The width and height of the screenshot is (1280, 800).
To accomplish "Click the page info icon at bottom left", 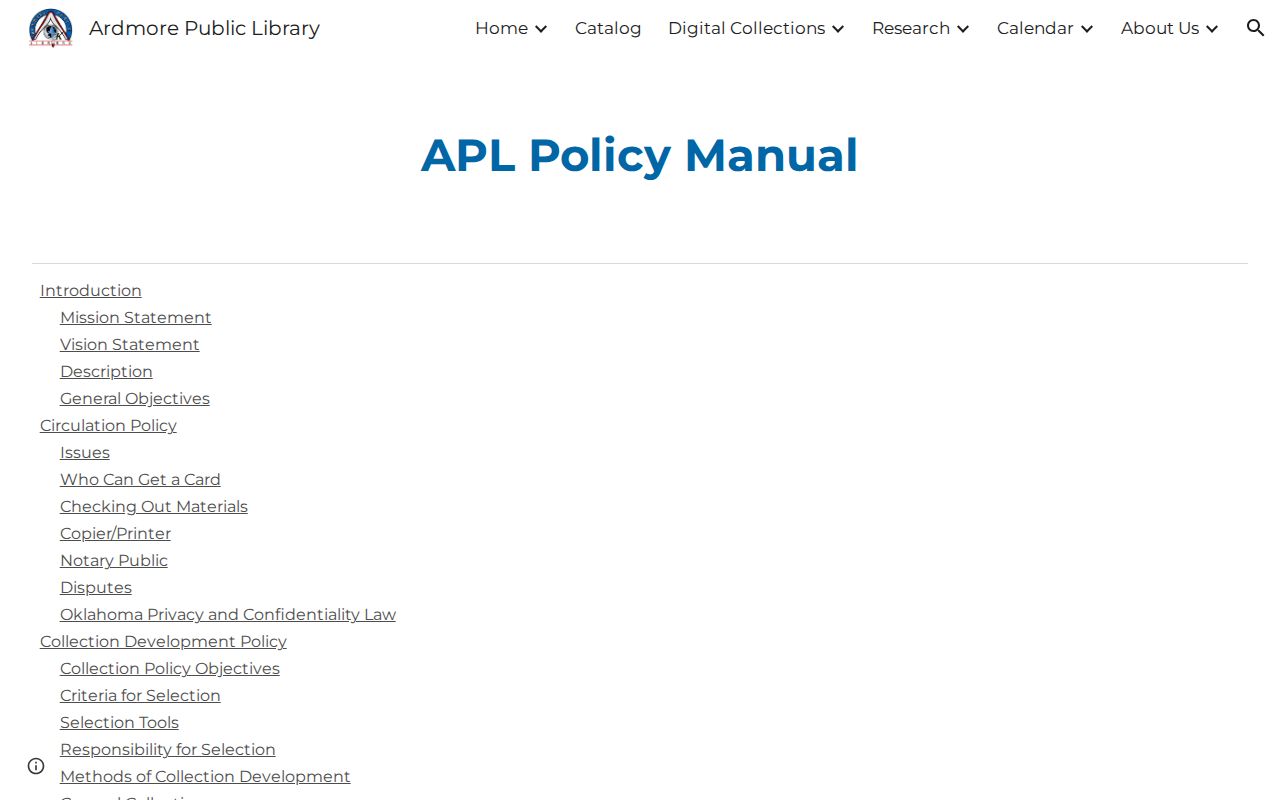I will [x=36, y=766].
